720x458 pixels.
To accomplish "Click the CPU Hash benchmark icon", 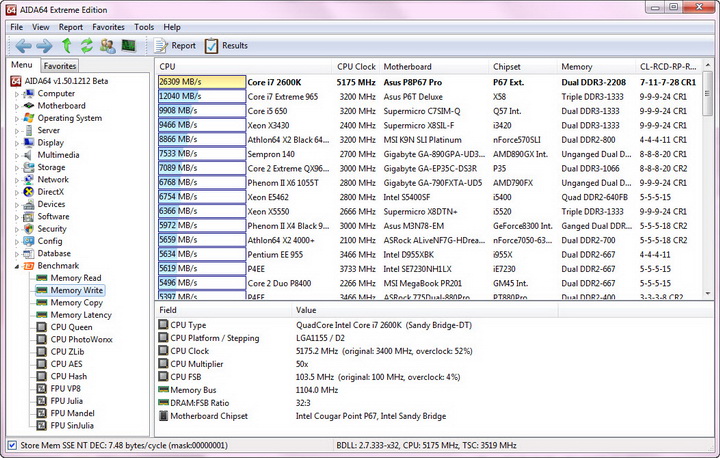I will pos(41,376).
